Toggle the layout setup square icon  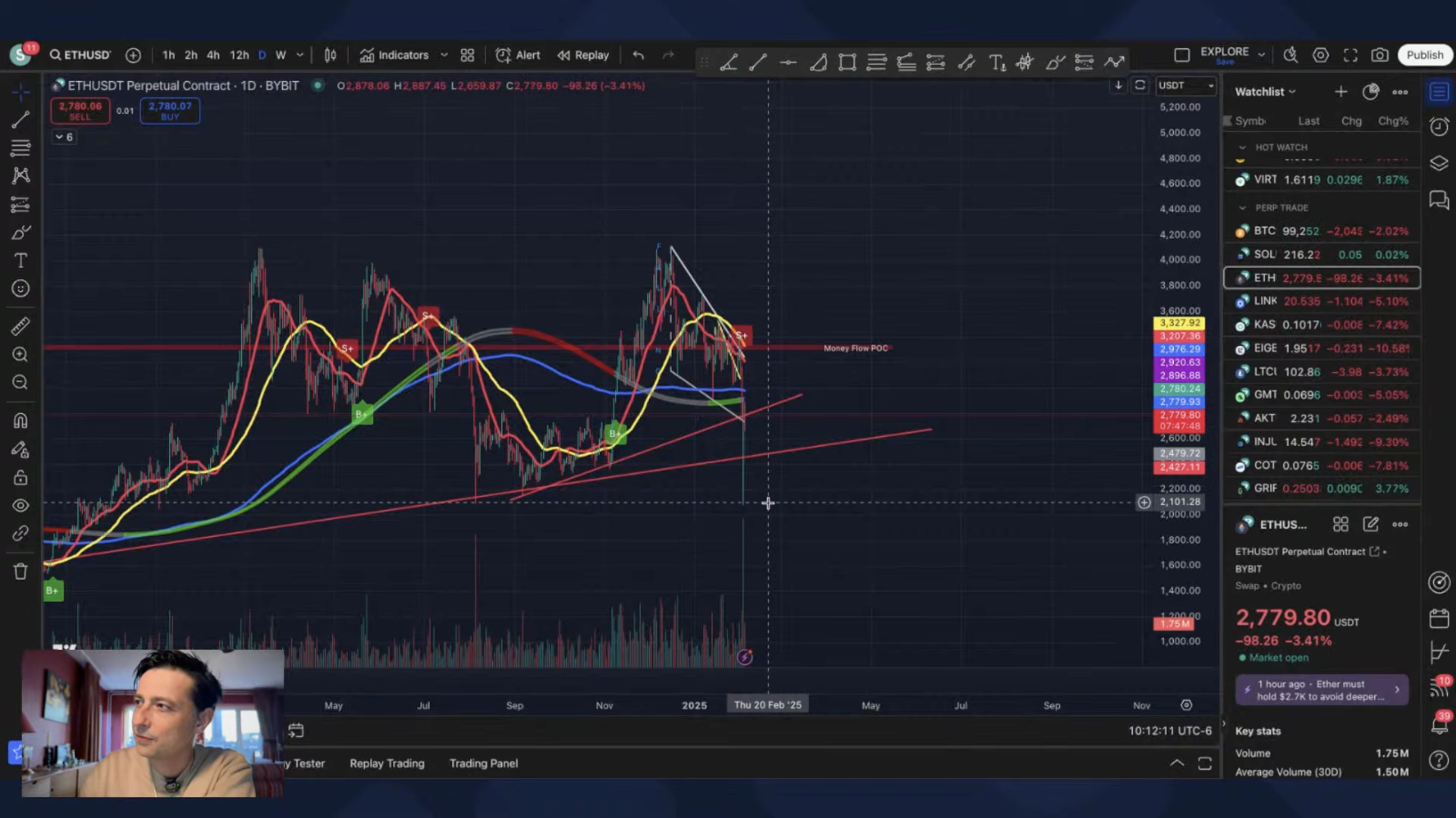click(1181, 55)
